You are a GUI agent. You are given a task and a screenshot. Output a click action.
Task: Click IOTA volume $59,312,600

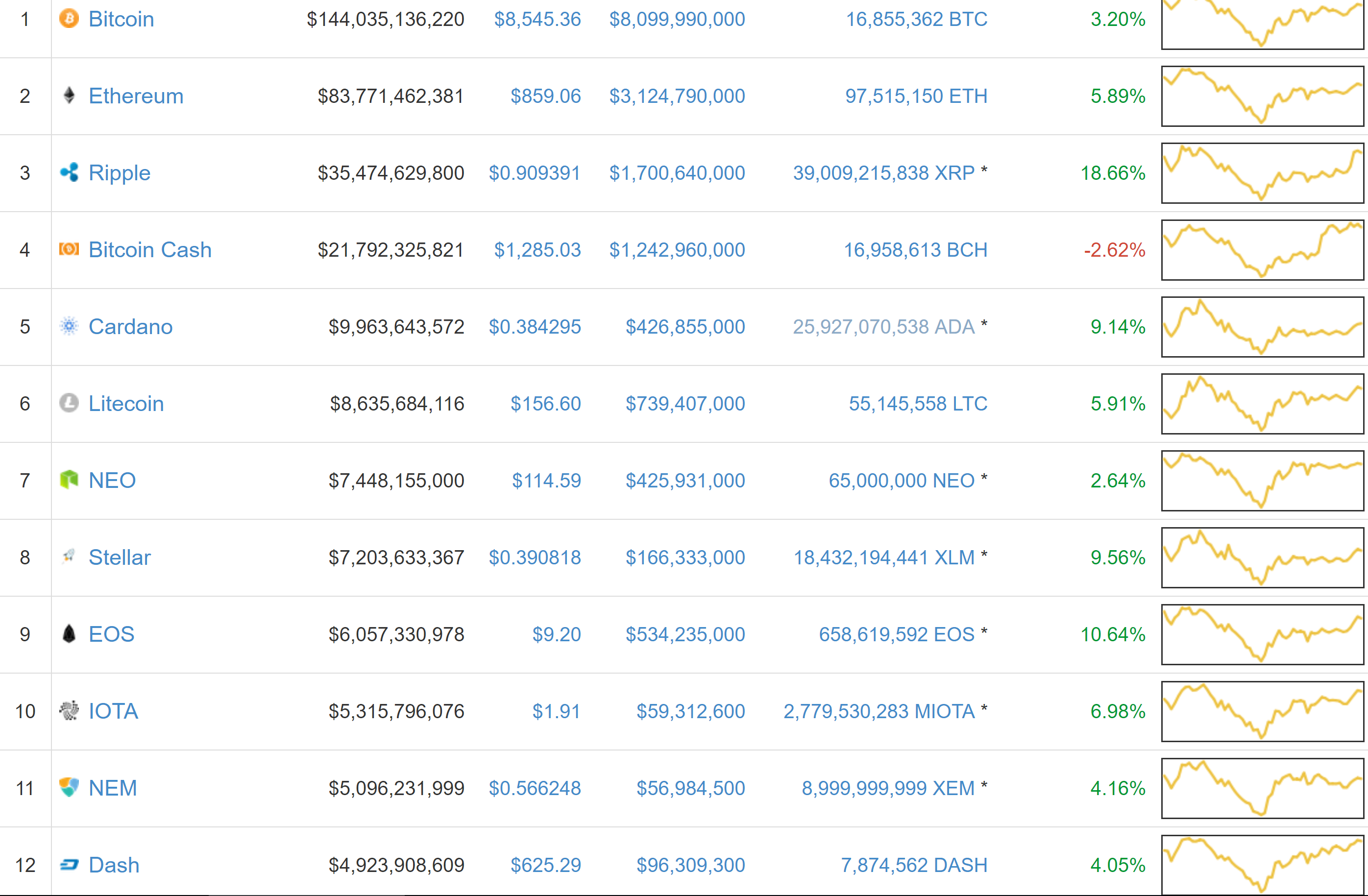(691, 711)
